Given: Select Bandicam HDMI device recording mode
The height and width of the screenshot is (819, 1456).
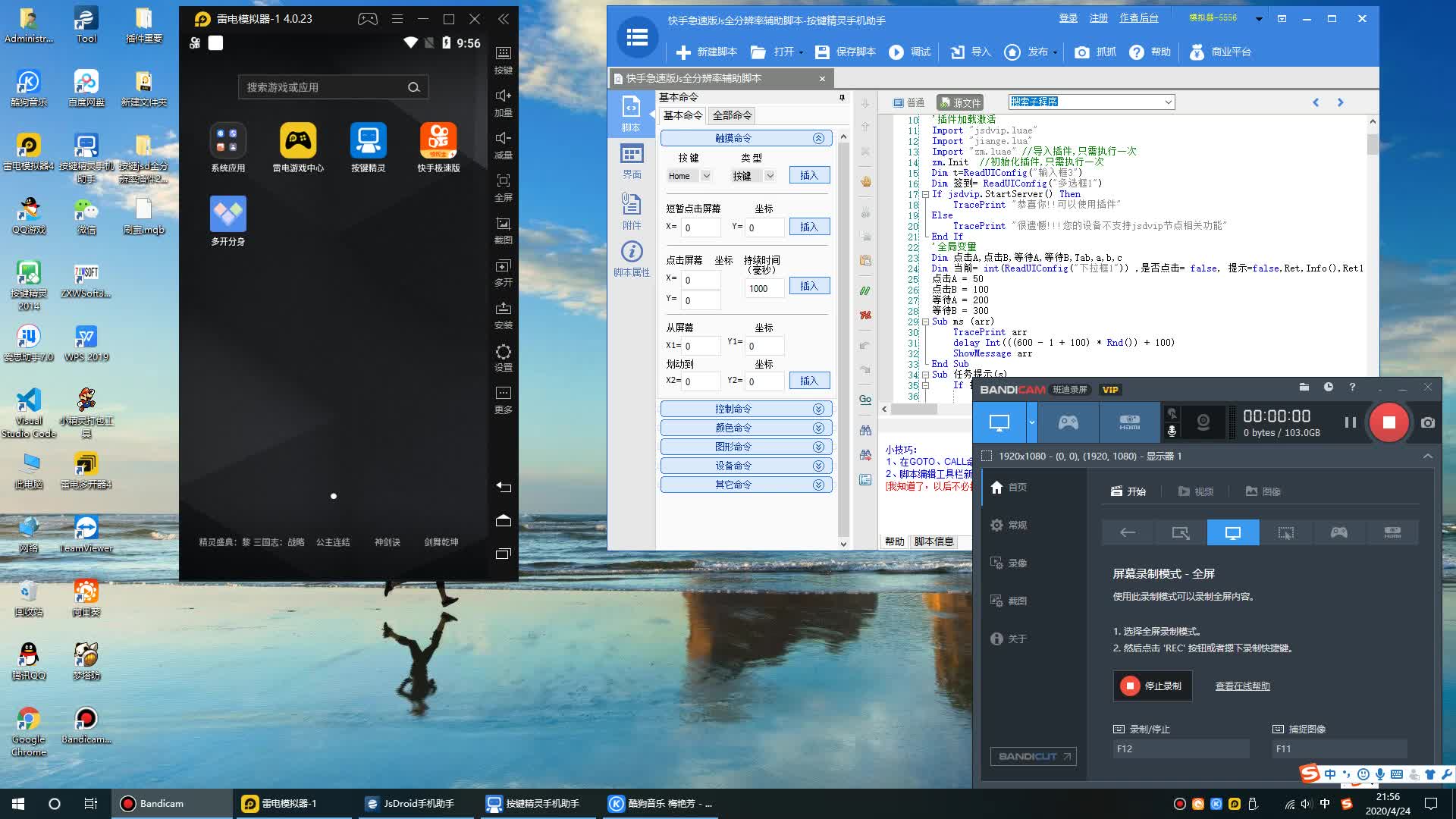Looking at the screenshot, I should [x=1129, y=422].
